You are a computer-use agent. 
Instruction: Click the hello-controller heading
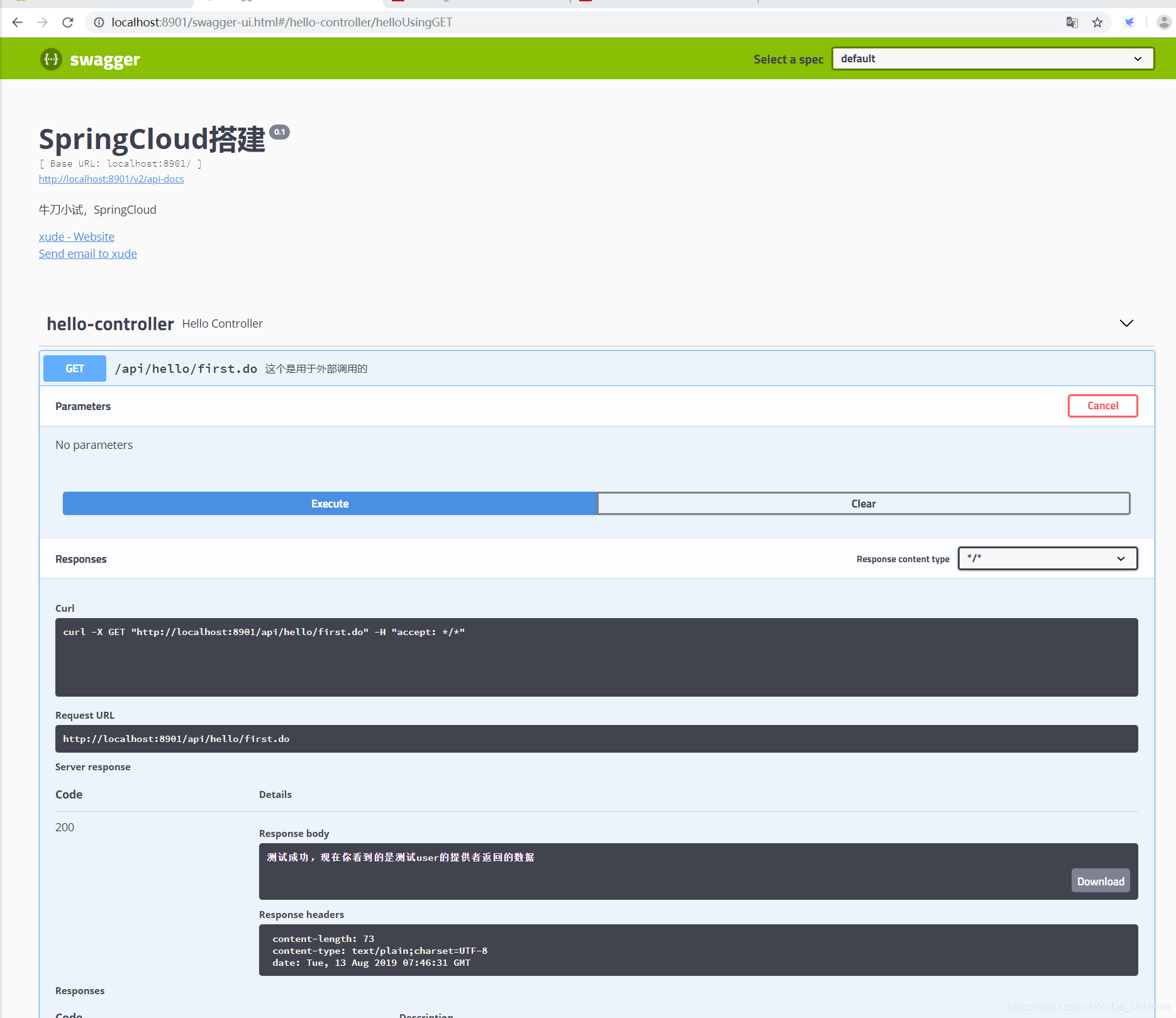tap(110, 324)
